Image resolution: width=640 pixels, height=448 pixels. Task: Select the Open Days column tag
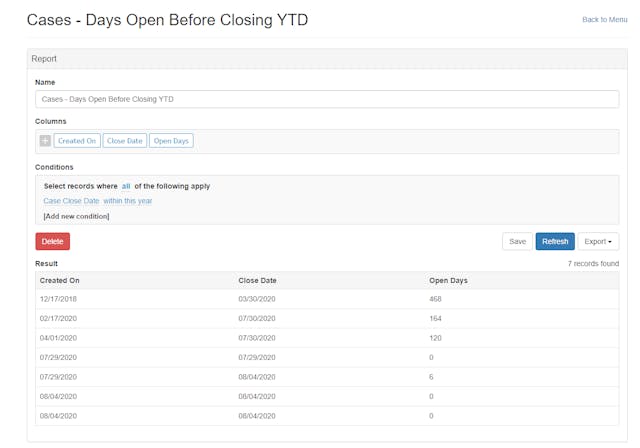pyautogui.click(x=171, y=141)
